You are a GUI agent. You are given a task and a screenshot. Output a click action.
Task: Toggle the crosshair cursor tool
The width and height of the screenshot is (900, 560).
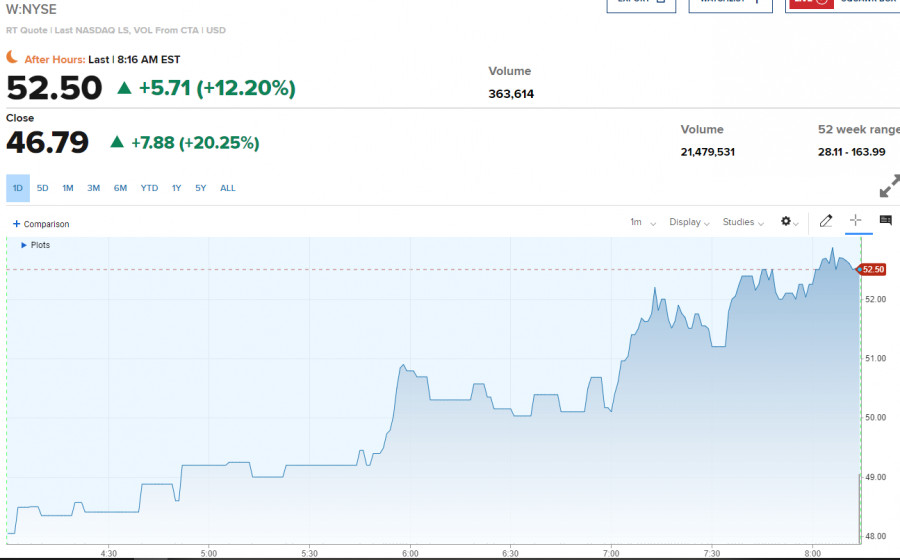855,222
